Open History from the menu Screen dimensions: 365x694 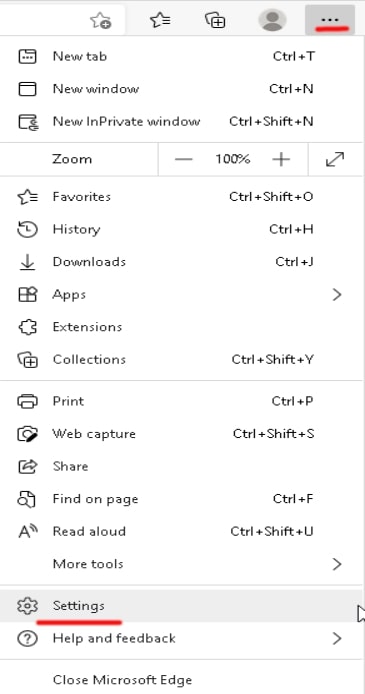[181, 229]
